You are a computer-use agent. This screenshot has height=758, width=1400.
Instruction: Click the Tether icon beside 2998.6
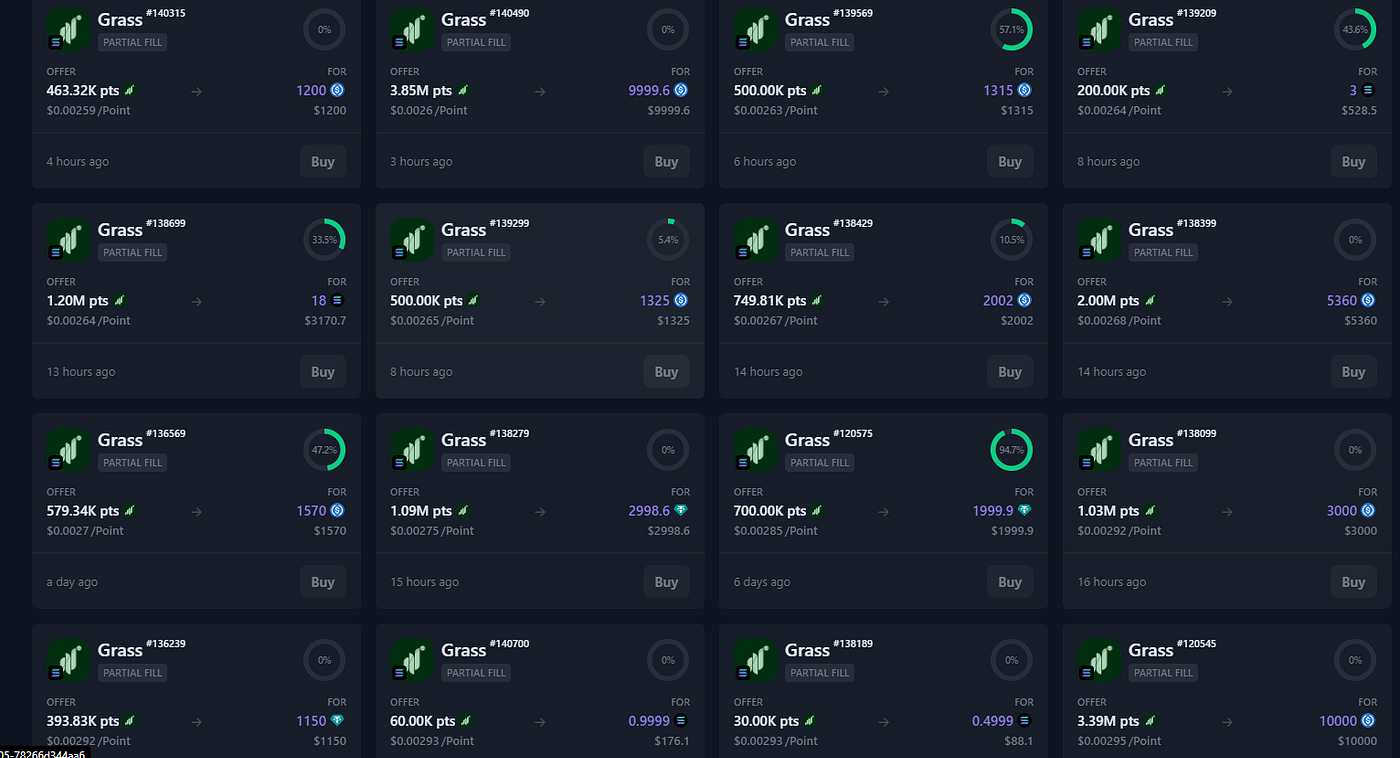[x=681, y=510]
